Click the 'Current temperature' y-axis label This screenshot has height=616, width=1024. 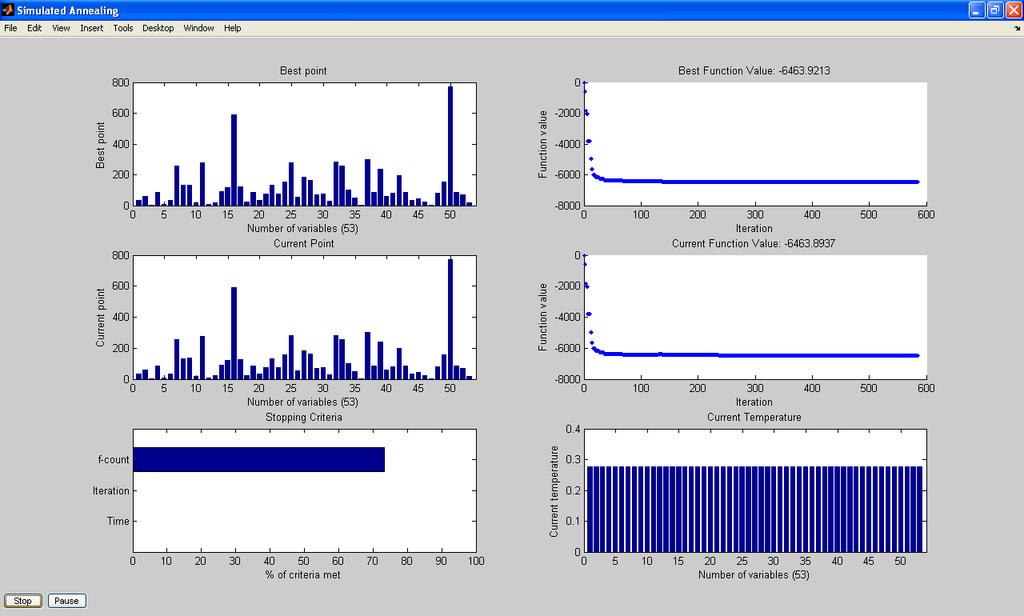554,491
